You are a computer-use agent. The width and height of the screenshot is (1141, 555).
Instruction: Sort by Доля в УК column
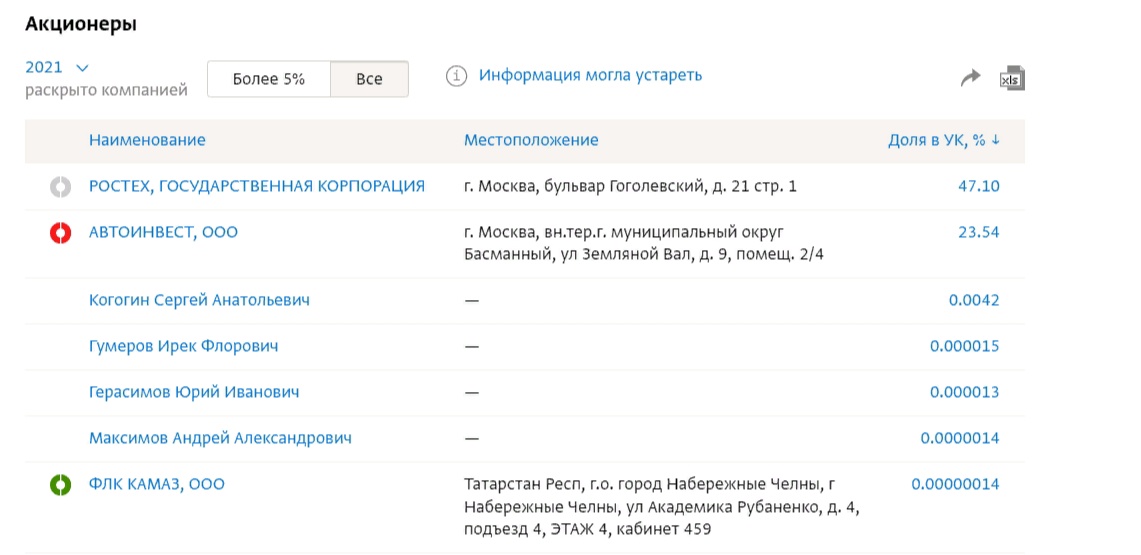coord(943,140)
